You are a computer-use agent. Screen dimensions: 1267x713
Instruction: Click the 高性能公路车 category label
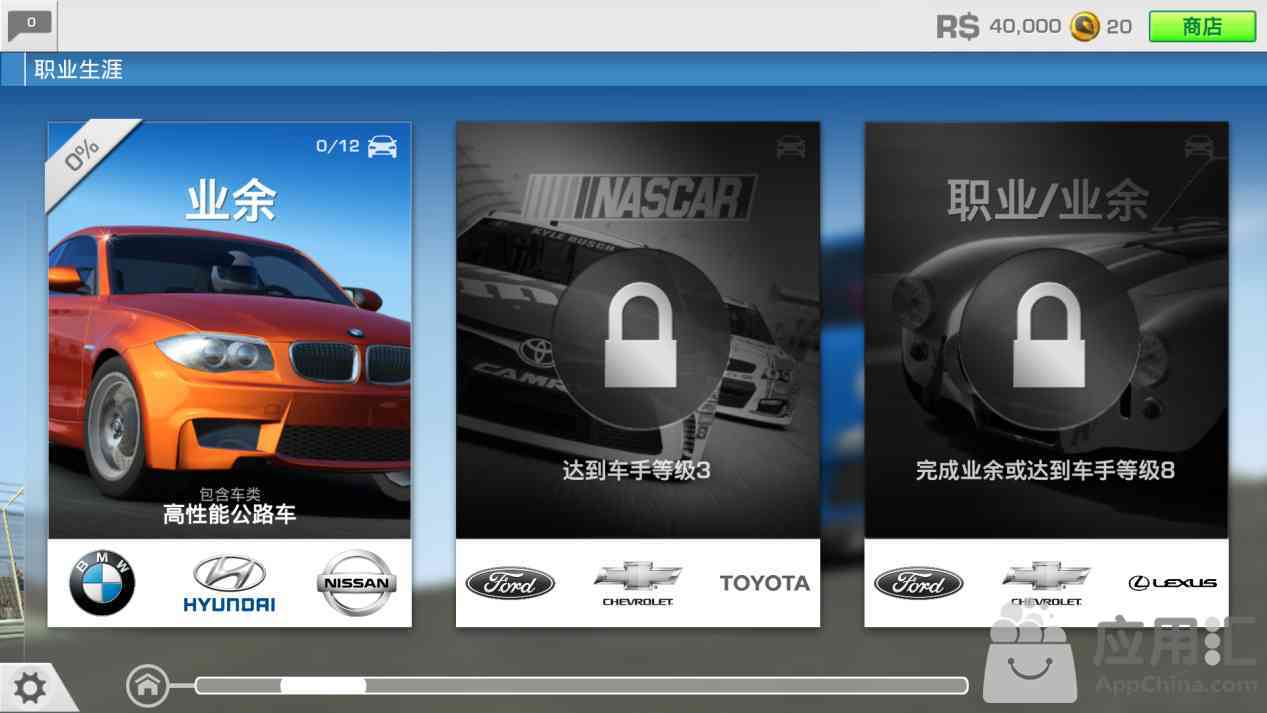coord(230,515)
